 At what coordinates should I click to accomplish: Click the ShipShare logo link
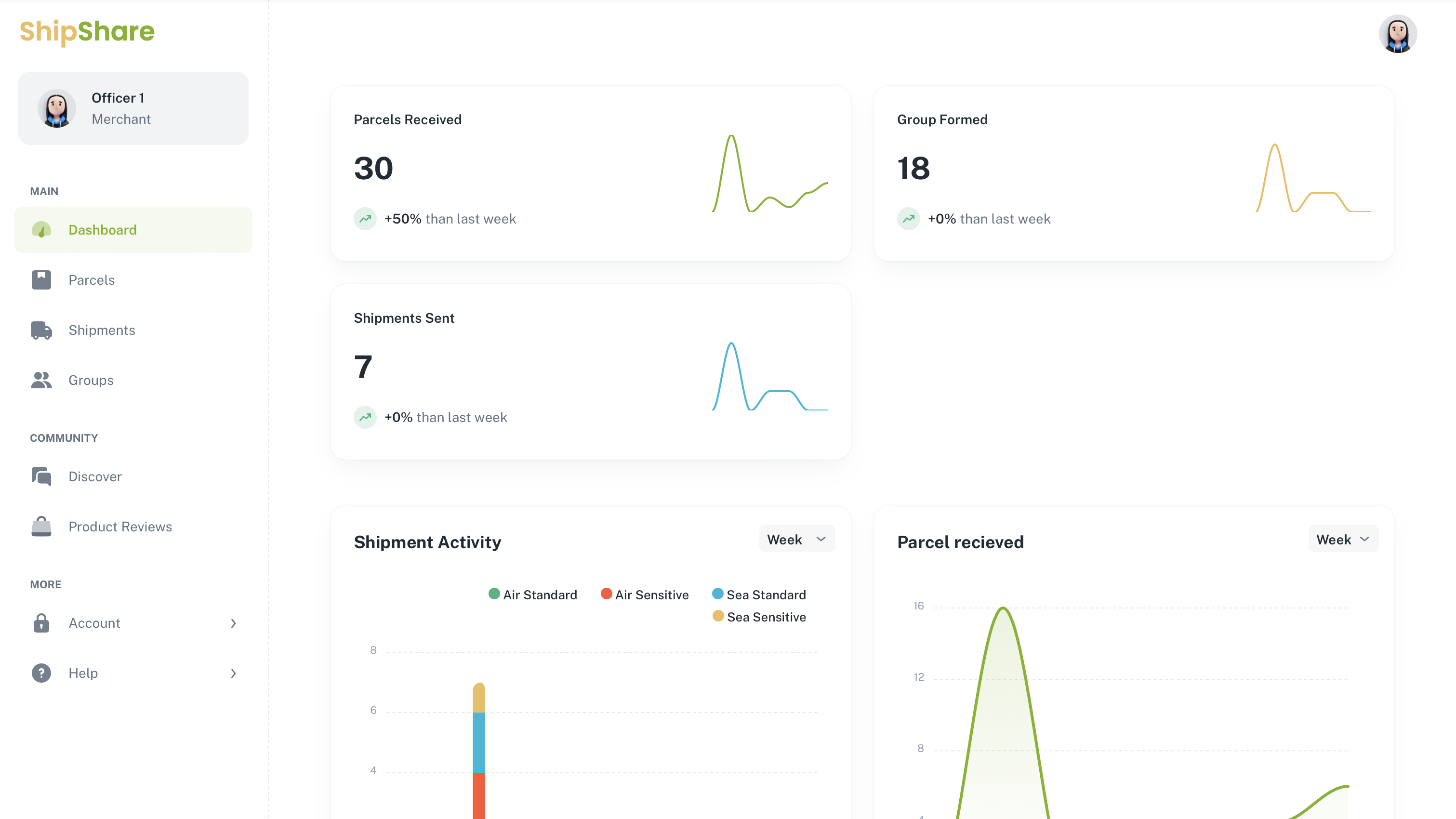pos(87,31)
